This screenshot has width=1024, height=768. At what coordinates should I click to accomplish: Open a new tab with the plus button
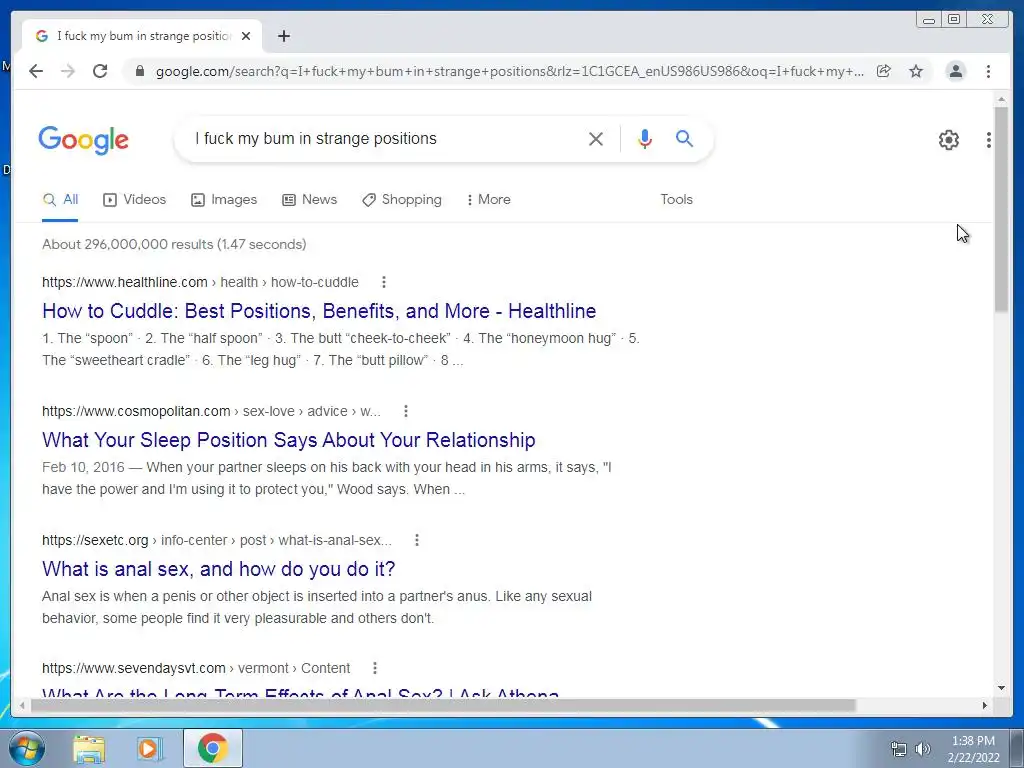283,36
